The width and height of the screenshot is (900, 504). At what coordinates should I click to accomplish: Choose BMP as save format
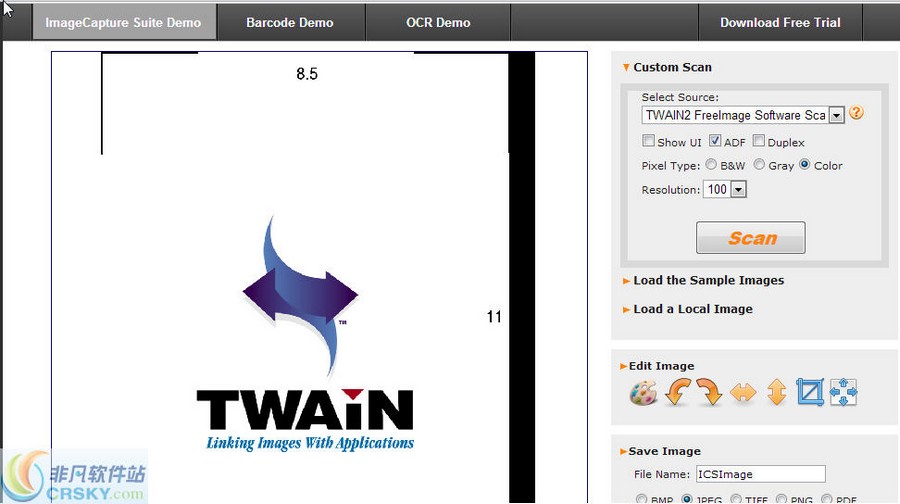(x=642, y=499)
